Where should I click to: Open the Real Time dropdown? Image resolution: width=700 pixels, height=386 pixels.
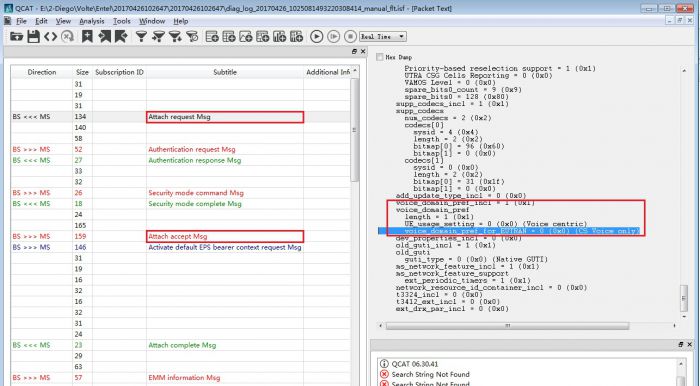coord(383,37)
